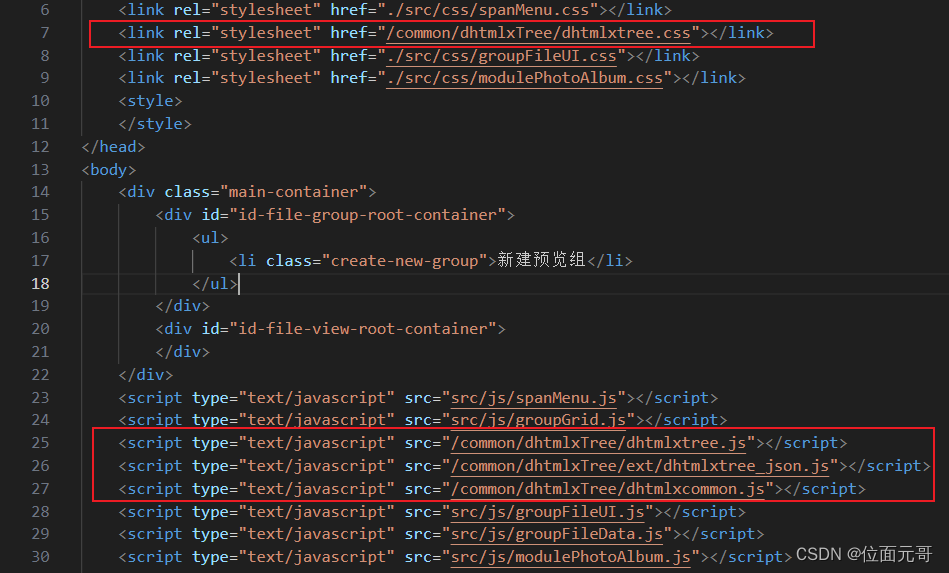Place cursor on the opening style tag
Viewport: 949px width, 573px height.
pyautogui.click(x=150, y=101)
